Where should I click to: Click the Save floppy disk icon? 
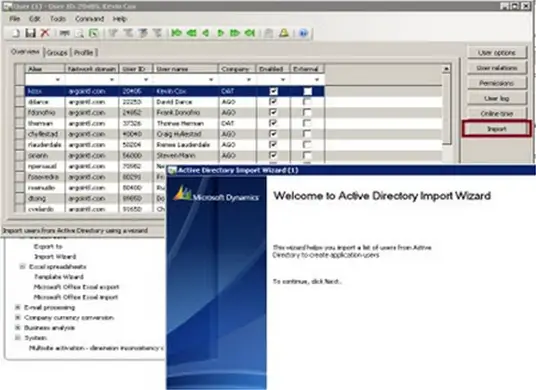pyautogui.click(x=30, y=33)
